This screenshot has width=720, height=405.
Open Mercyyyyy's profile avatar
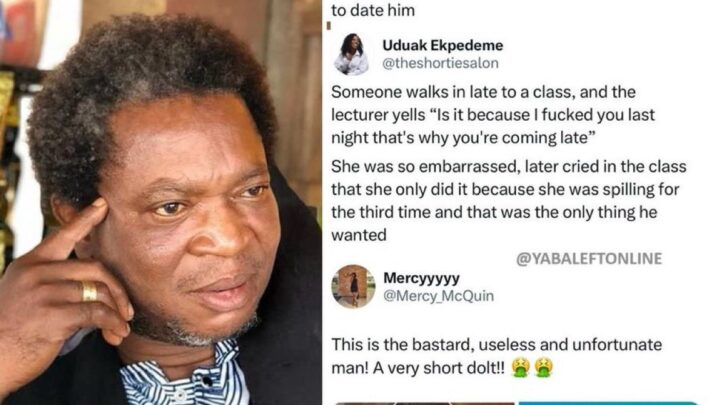tap(353, 286)
